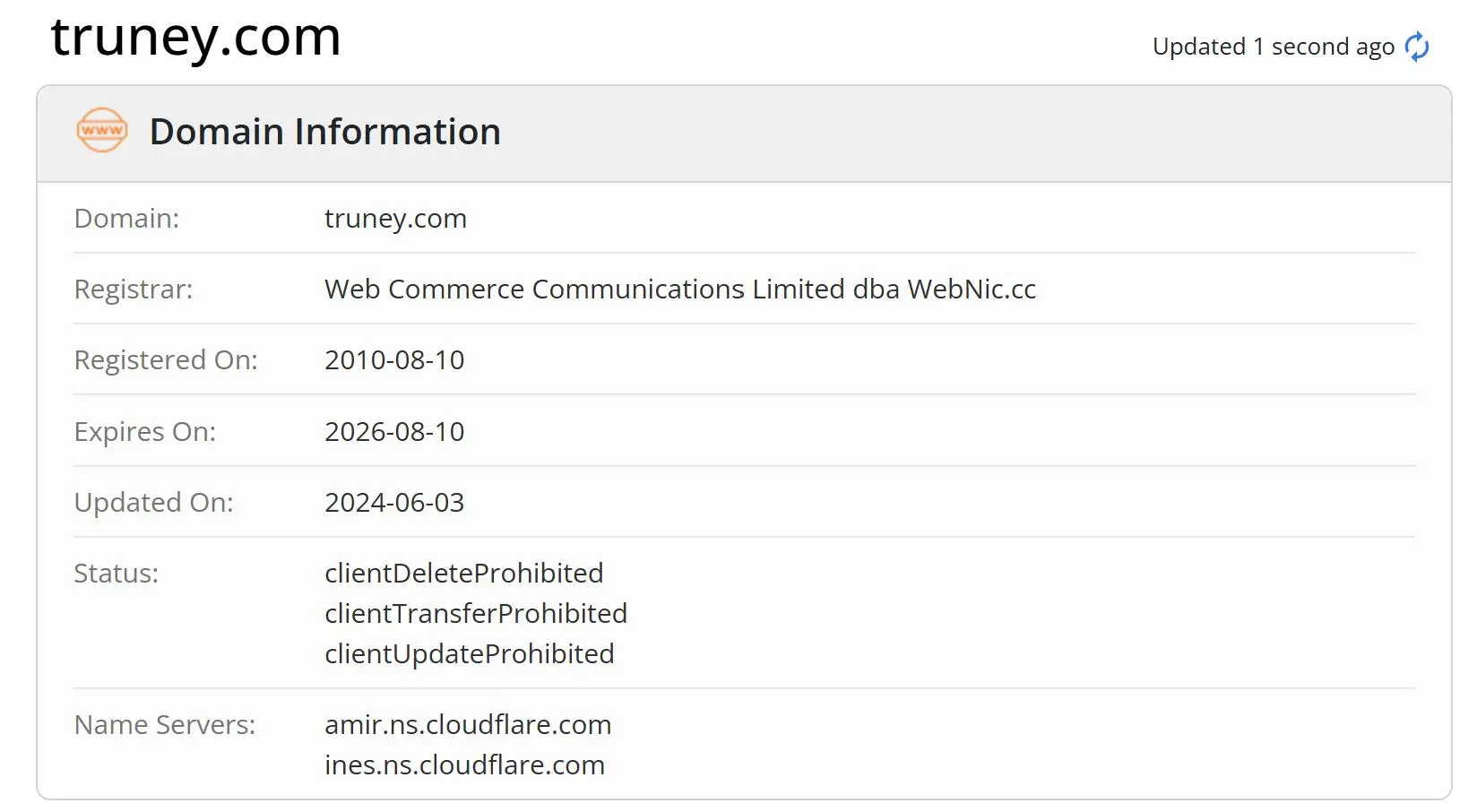Click the clientUpdateProhibited status

click(470, 654)
